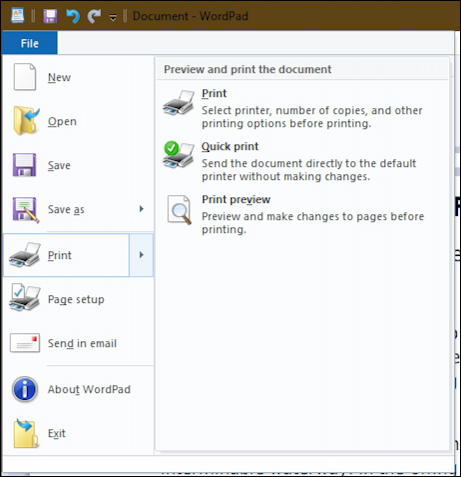Open the File tab

[x=29, y=43]
